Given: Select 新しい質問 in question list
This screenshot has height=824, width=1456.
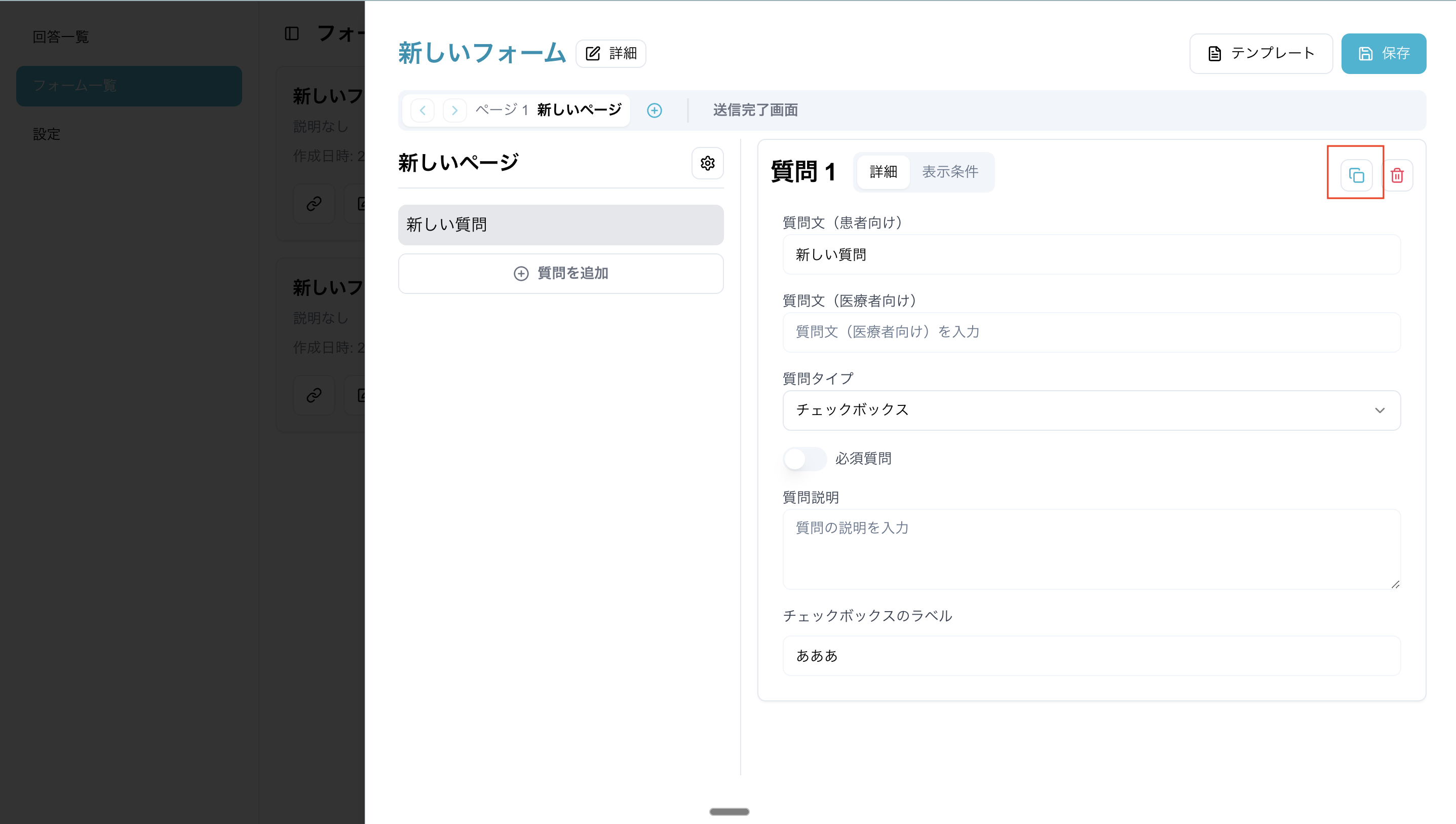Looking at the screenshot, I should coord(561,225).
